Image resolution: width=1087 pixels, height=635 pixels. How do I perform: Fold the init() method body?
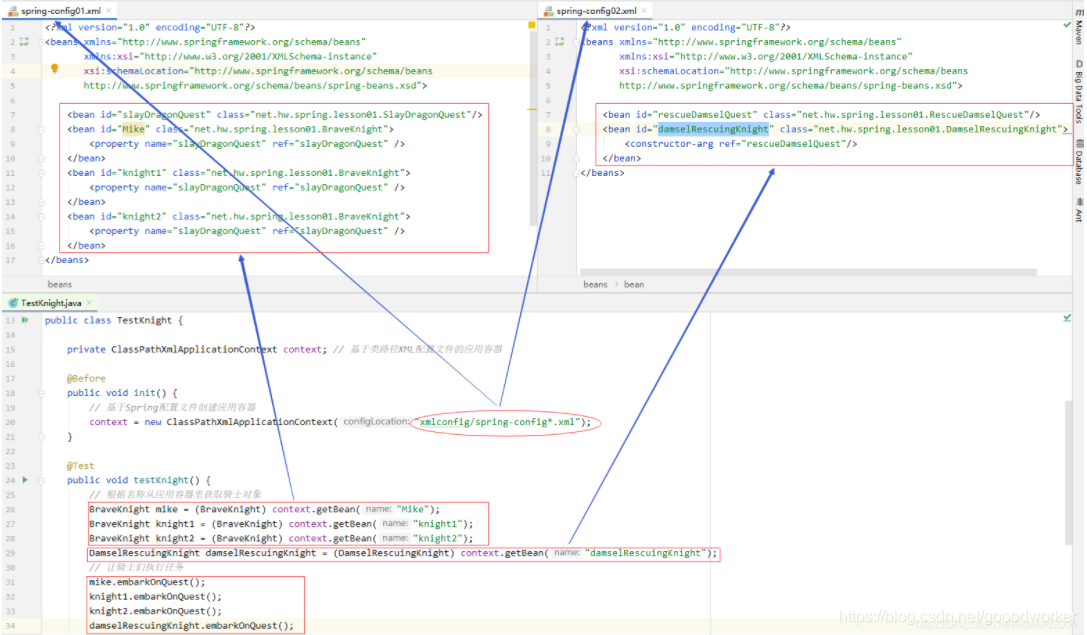point(41,393)
